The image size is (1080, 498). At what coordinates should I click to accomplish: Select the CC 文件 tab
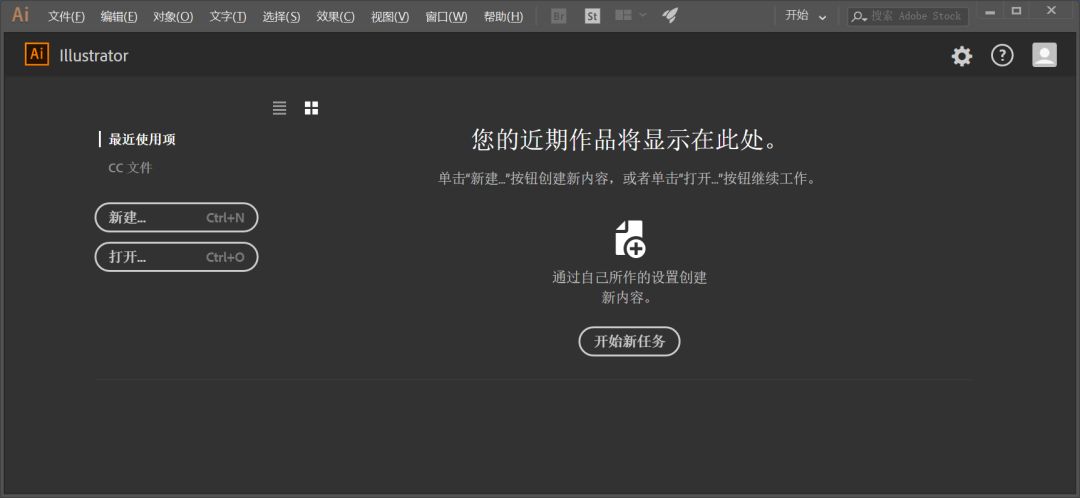click(x=130, y=167)
